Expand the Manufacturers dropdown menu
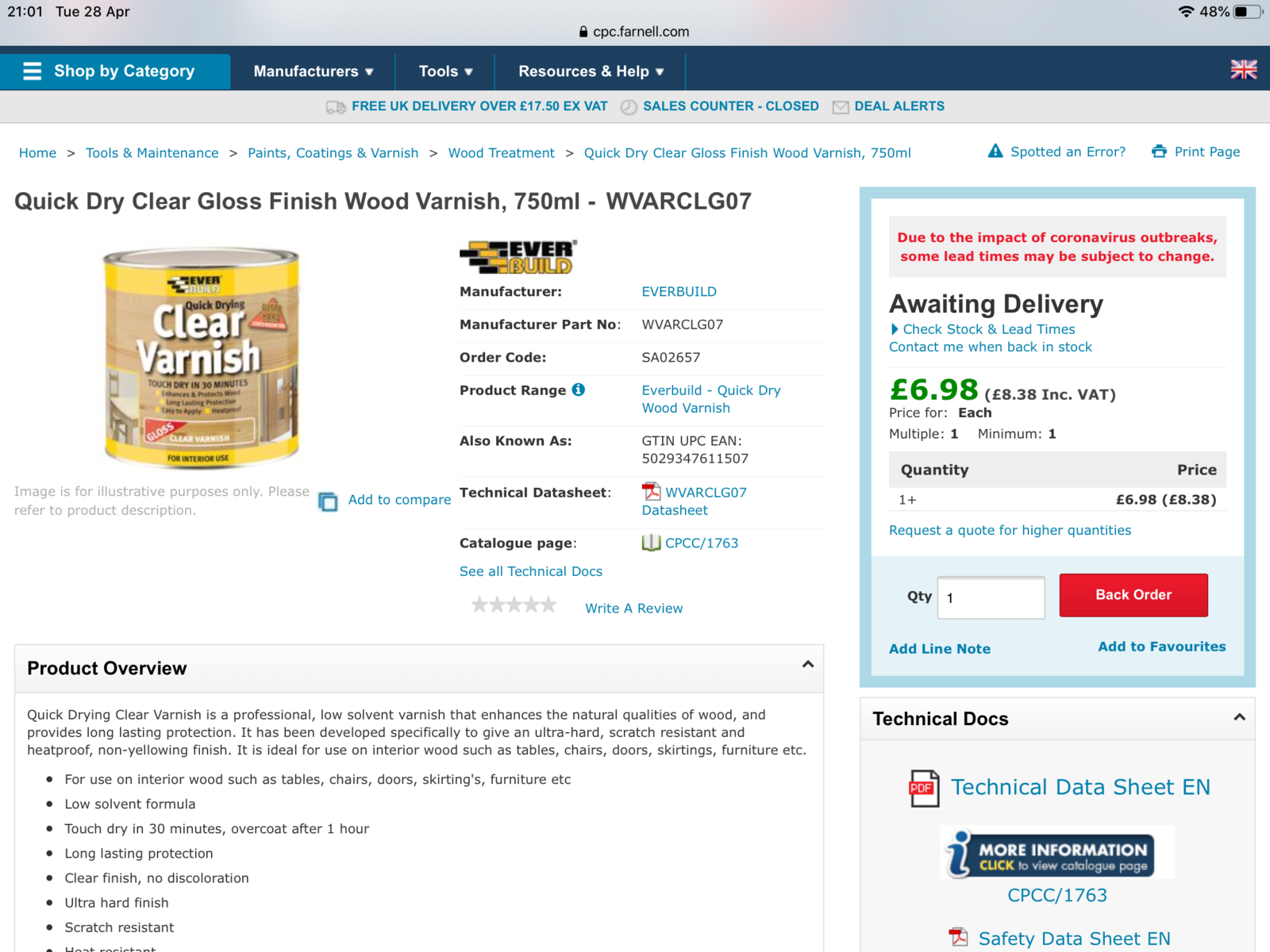The width and height of the screenshot is (1270, 952). tap(313, 71)
